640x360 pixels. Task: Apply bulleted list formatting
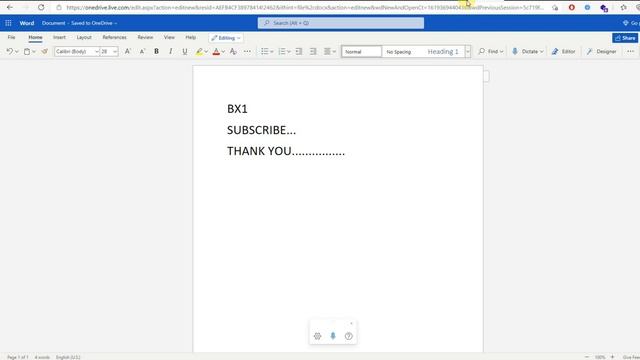[265, 51]
